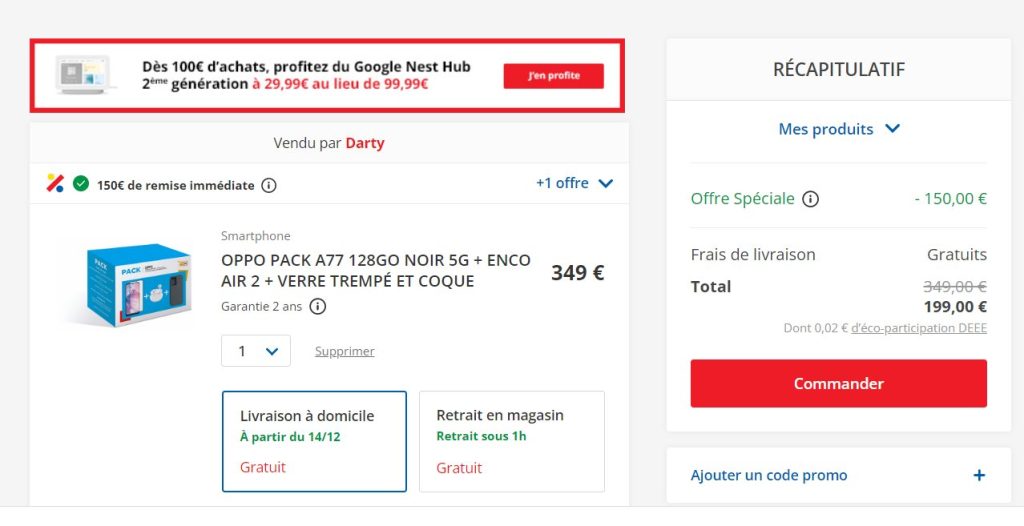Click info icon beside 150€ de remise immédiate
The height and width of the screenshot is (526, 1024).
coord(269,185)
